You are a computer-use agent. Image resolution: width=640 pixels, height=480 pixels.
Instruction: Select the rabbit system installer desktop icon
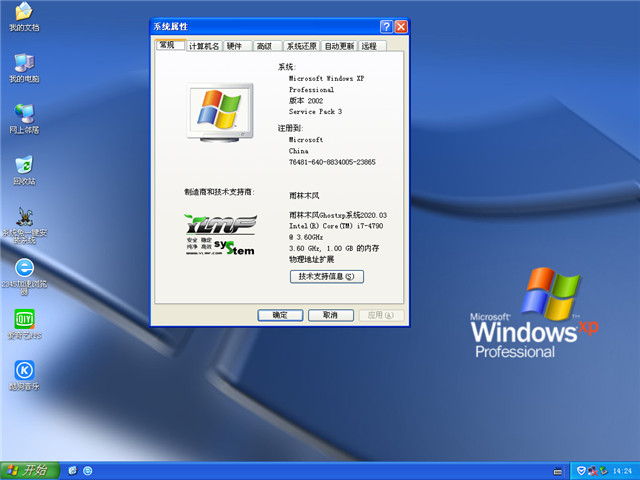tap(24, 225)
